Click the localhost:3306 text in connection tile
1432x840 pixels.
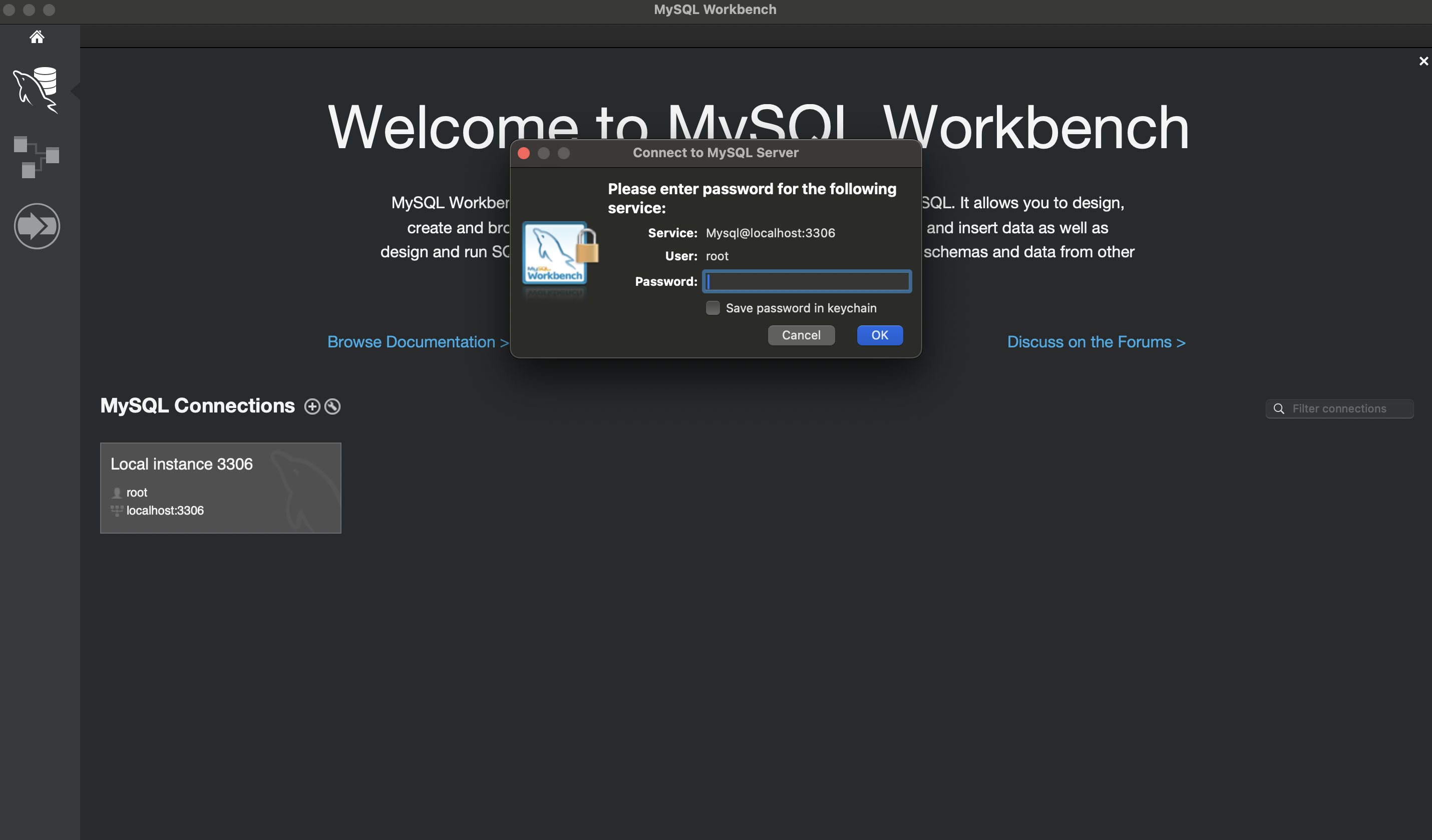click(x=165, y=511)
